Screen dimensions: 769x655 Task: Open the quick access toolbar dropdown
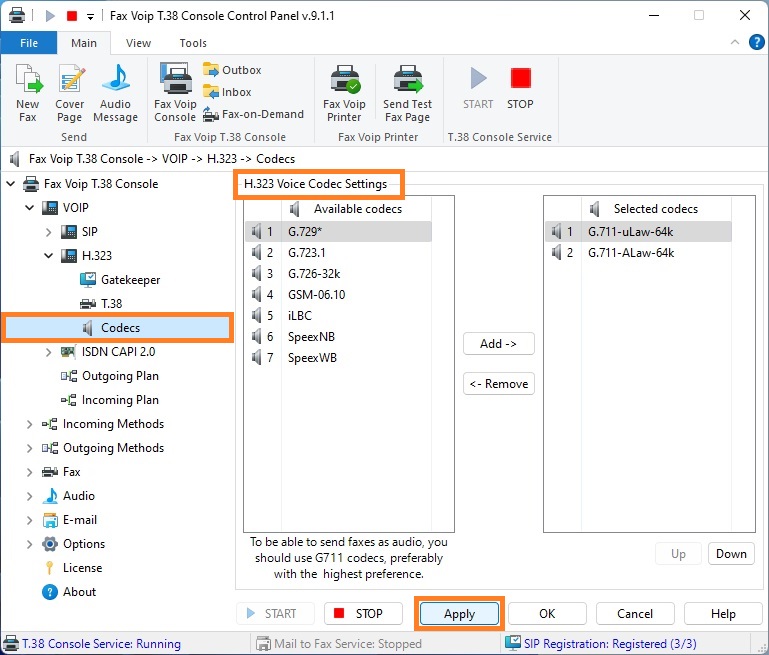coord(90,17)
